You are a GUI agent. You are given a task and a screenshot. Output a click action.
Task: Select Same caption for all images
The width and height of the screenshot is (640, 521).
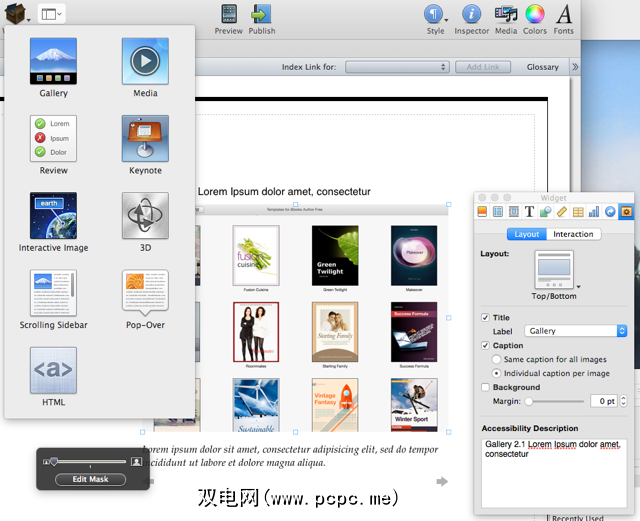pyautogui.click(x=497, y=359)
